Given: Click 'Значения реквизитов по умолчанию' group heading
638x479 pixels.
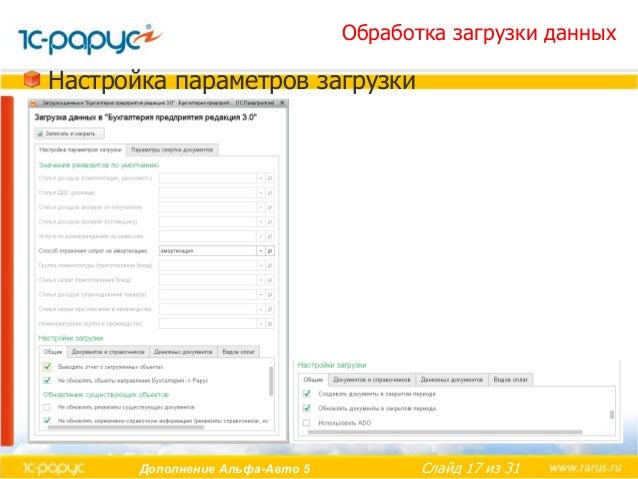Looking at the screenshot, I should point(98,165).
